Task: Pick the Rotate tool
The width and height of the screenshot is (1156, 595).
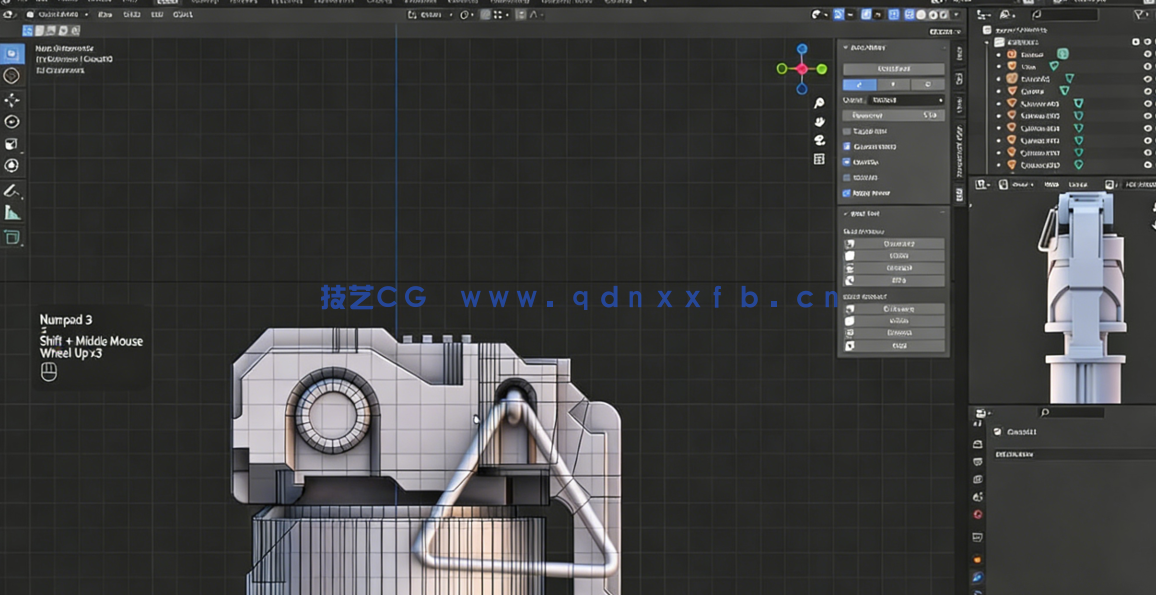Action: (12, 122)
